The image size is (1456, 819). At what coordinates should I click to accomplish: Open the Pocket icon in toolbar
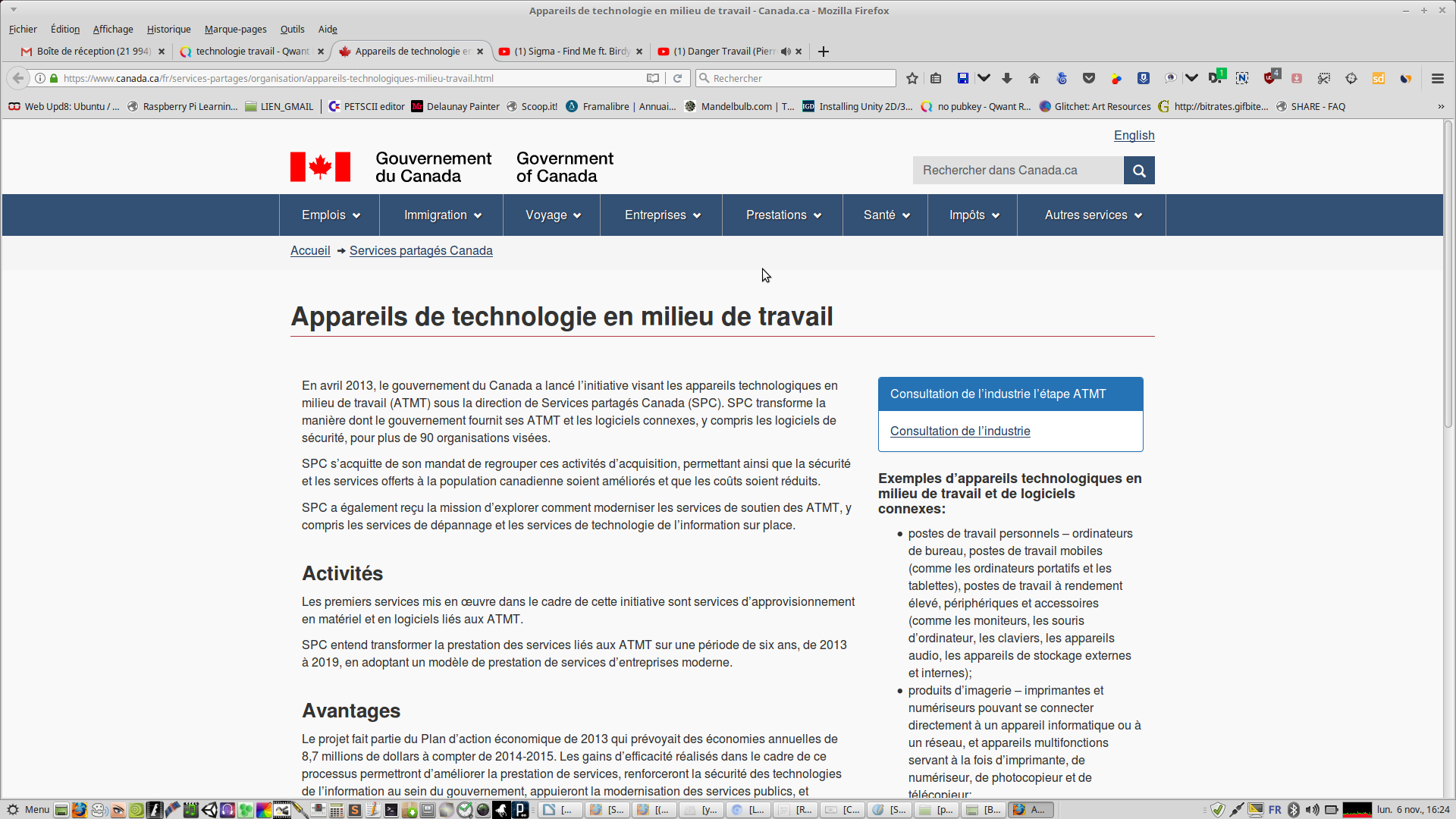point(1089,78)
